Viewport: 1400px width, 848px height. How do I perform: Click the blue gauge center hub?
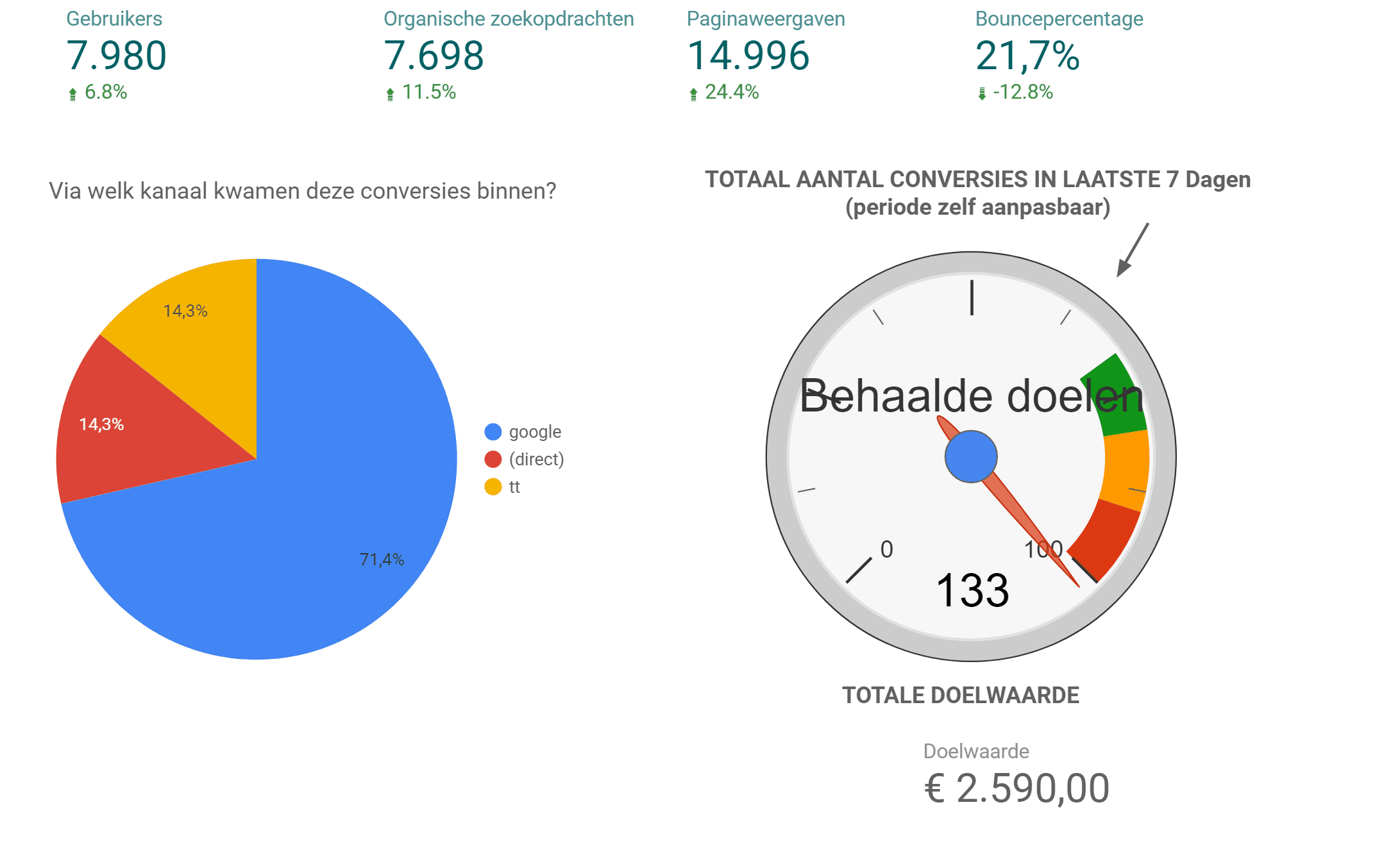[x=971, y=456]
